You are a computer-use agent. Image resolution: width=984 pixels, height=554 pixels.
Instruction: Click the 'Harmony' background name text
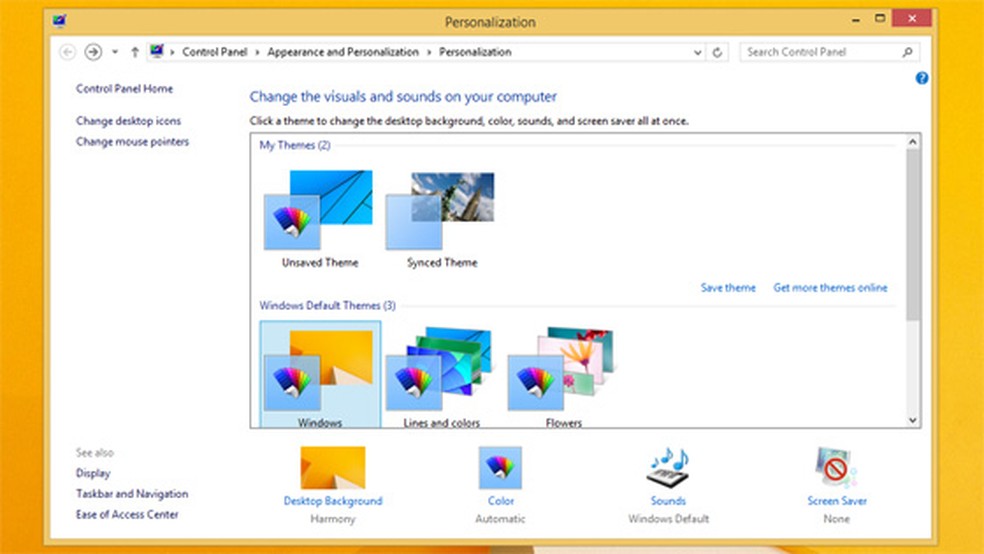click(x=333, y=519)
